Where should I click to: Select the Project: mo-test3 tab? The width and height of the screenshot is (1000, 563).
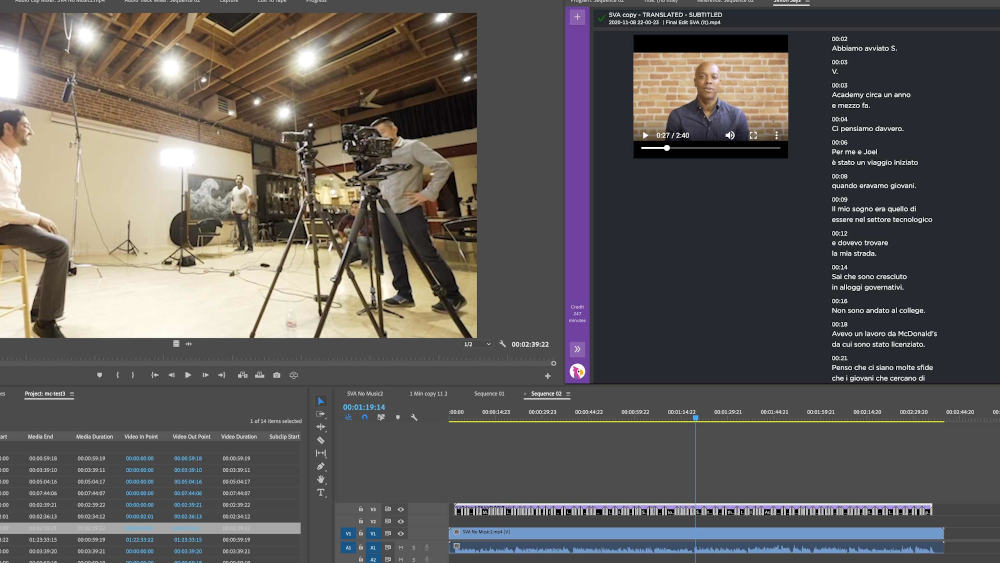pos(45,393)
